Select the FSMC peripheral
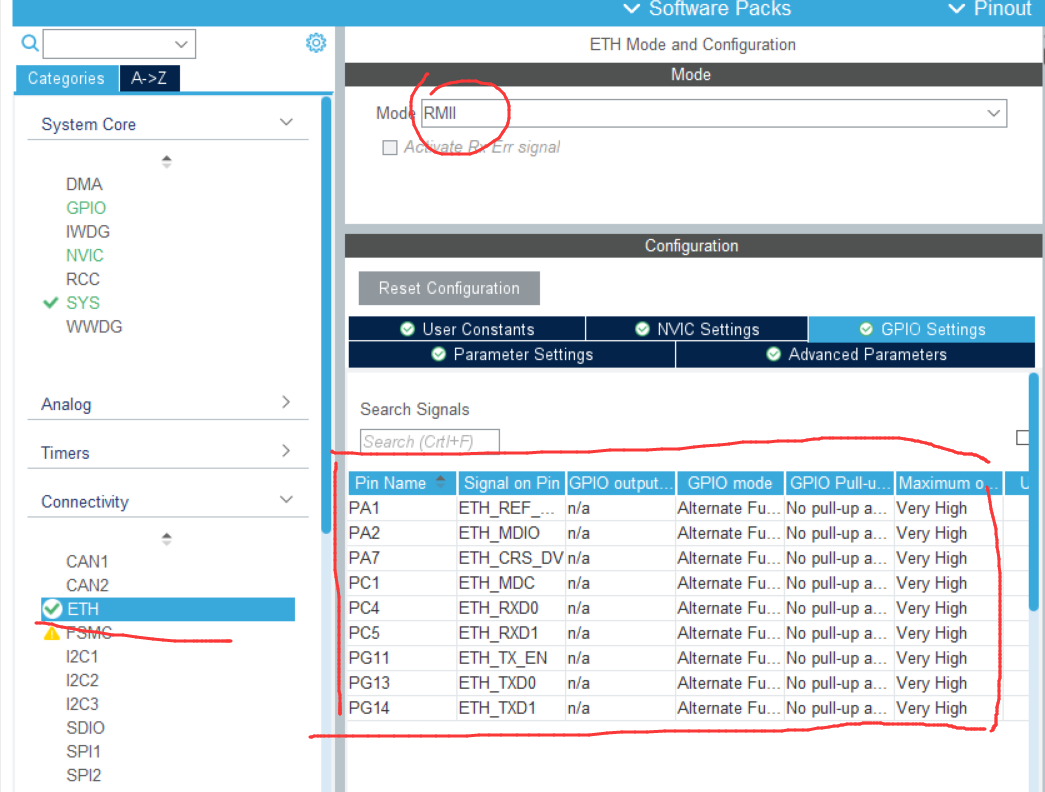Screen dimensions: 1045x792 point(89,633)
